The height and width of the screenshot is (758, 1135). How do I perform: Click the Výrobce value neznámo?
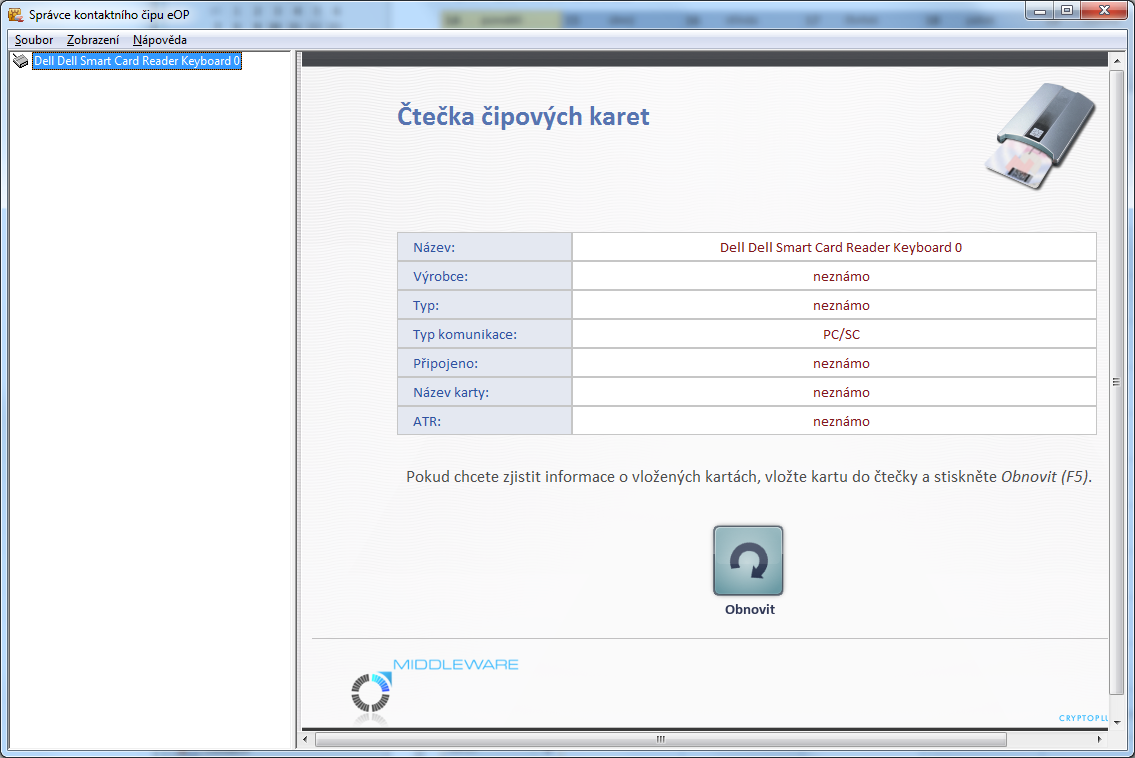point(841,277)
